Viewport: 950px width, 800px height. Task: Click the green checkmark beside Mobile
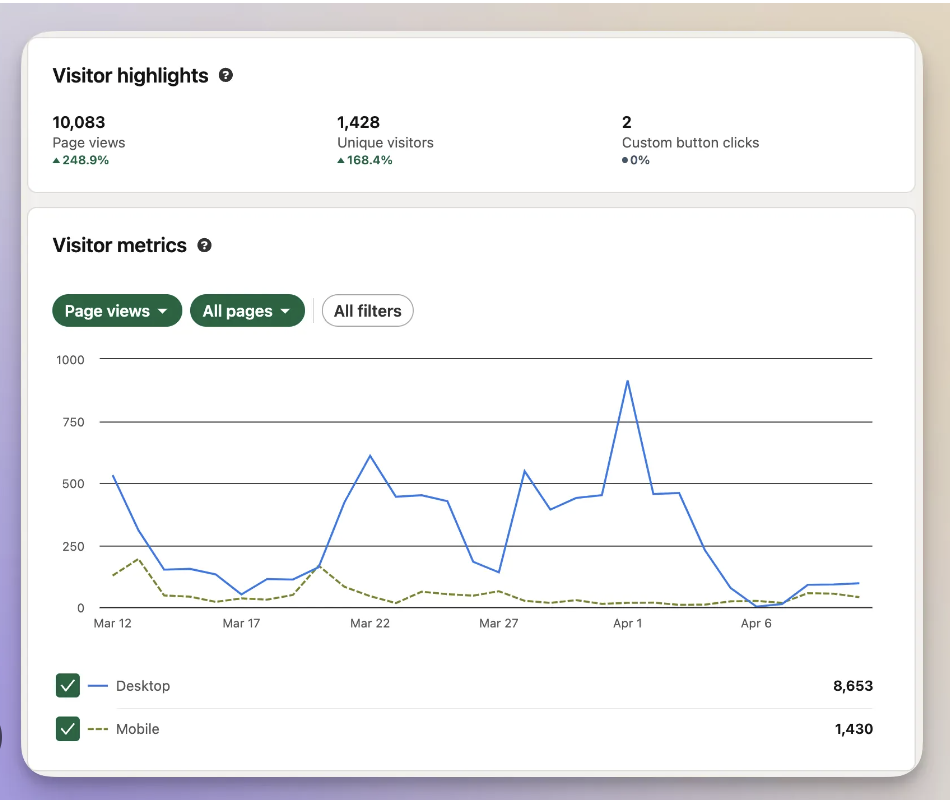pyautogui.click(x=67, y=729)
